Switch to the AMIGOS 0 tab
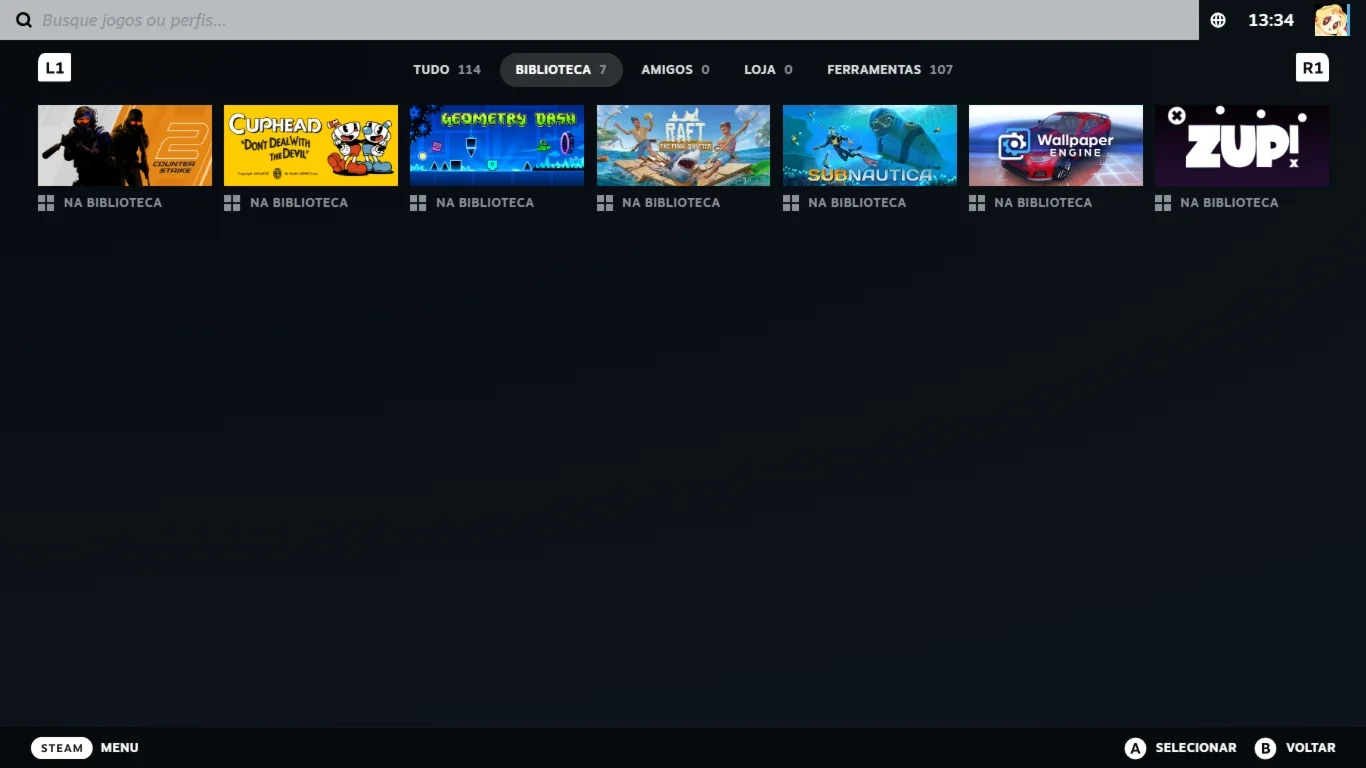 [x=675, y=70]
